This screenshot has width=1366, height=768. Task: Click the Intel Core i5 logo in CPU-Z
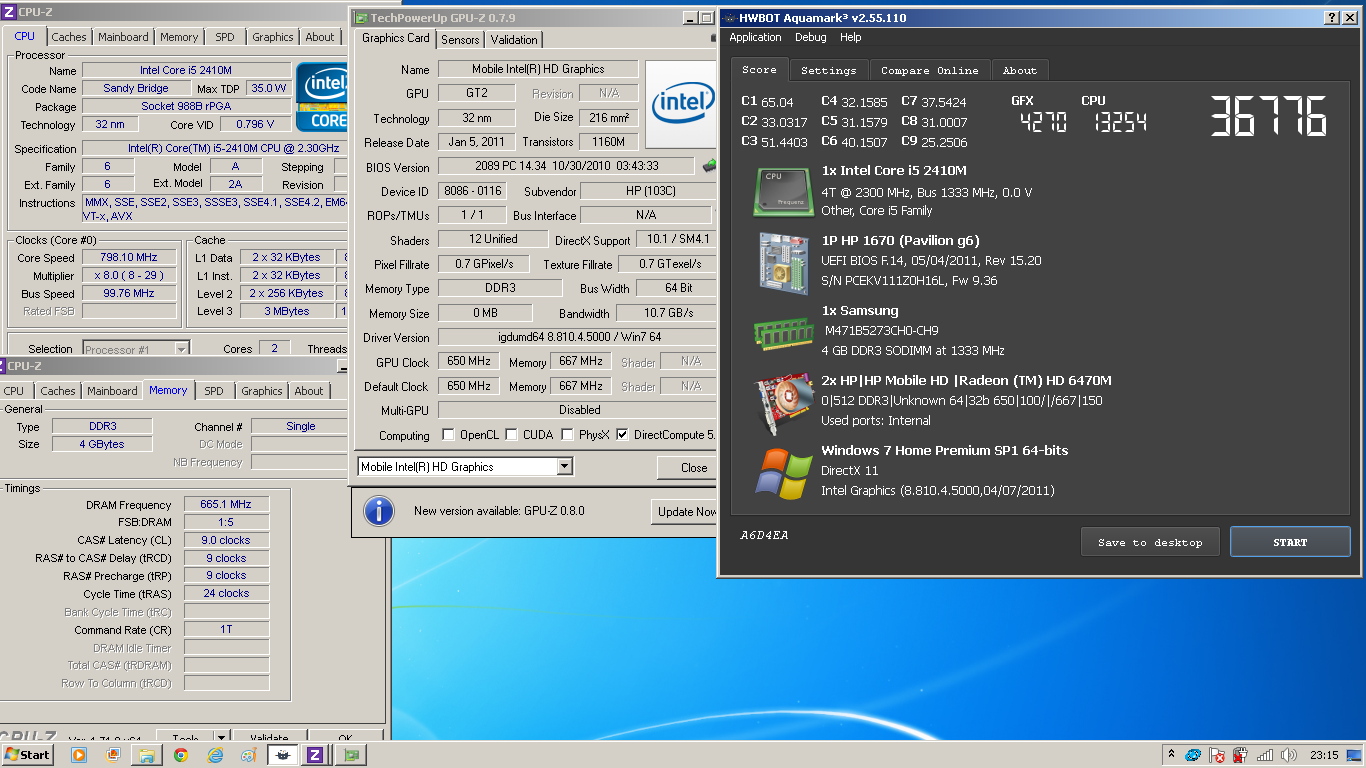pyautogui.click(x=322, y=98)
